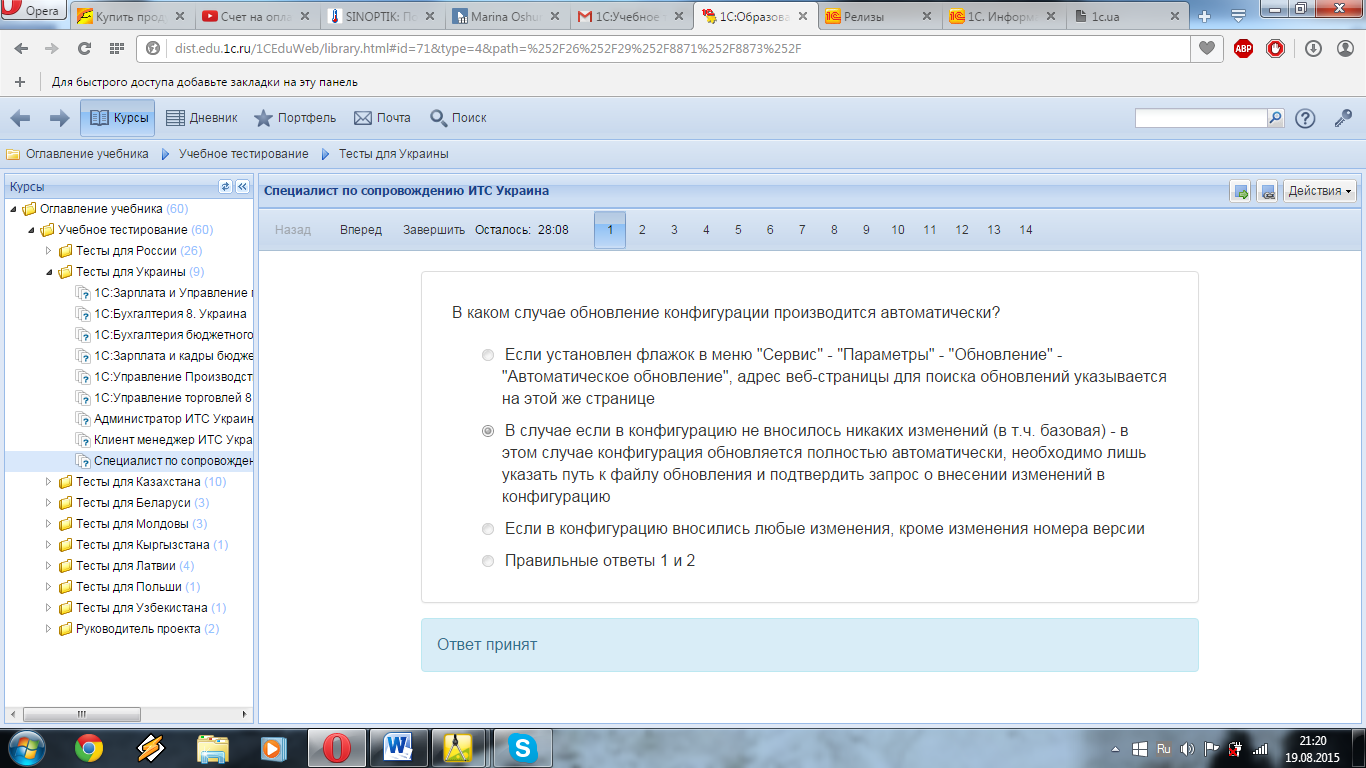Click the magnifier icon in search box
Image resolution: width=1366 pixels, height=768 pixels.
1275,118
